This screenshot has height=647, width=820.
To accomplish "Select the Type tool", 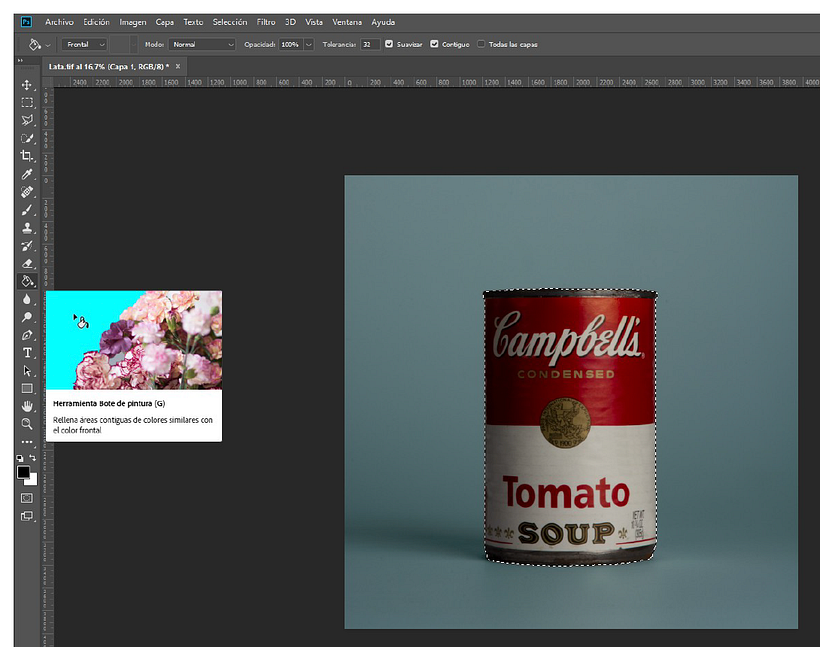I will click(x=27, y=353).
